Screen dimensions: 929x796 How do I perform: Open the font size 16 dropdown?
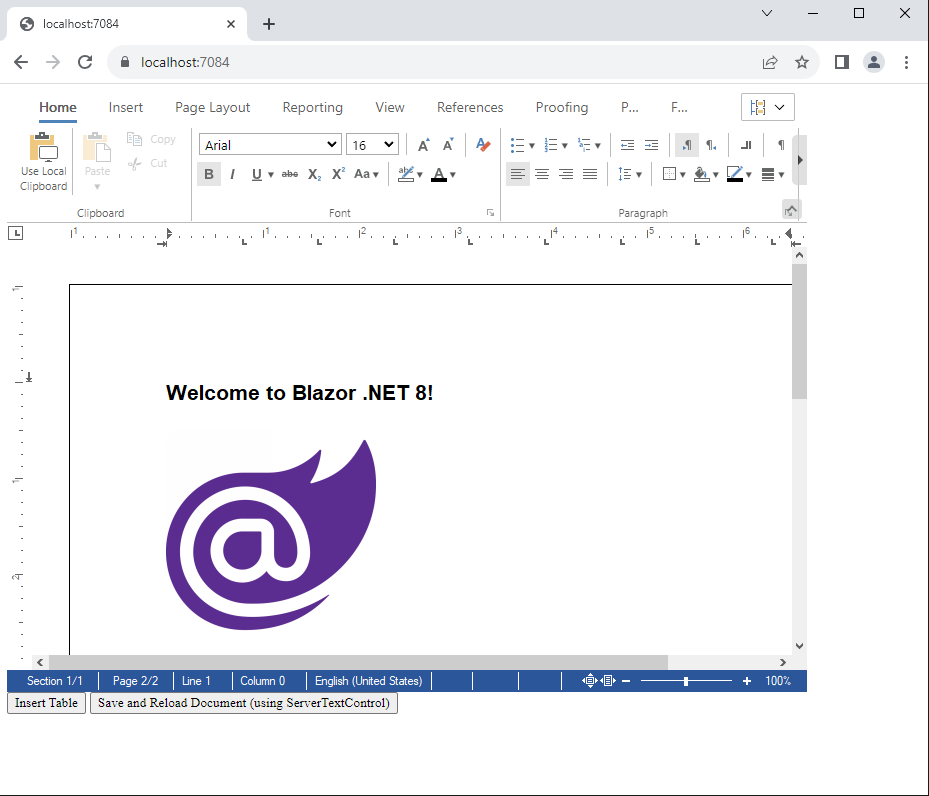click(x=372, y=145)
